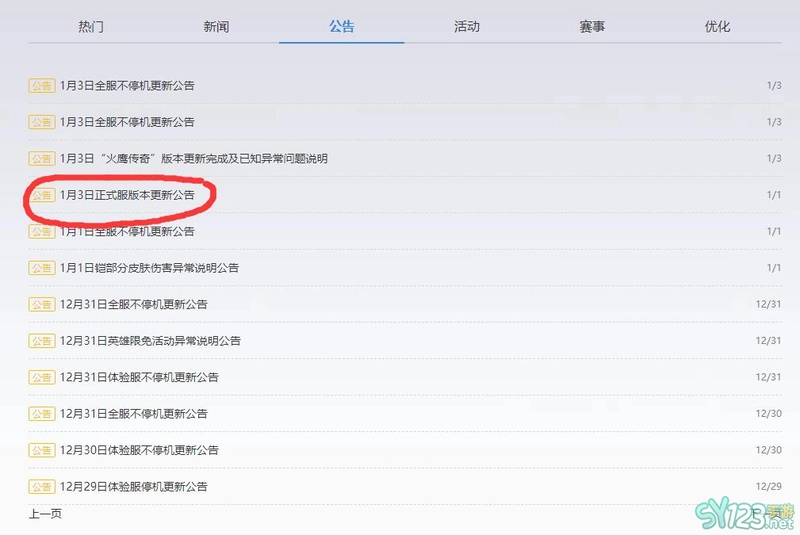Viewport: 800px width, 535px height.
Task: Open the 优化 tab
Action: coord(717,27)
